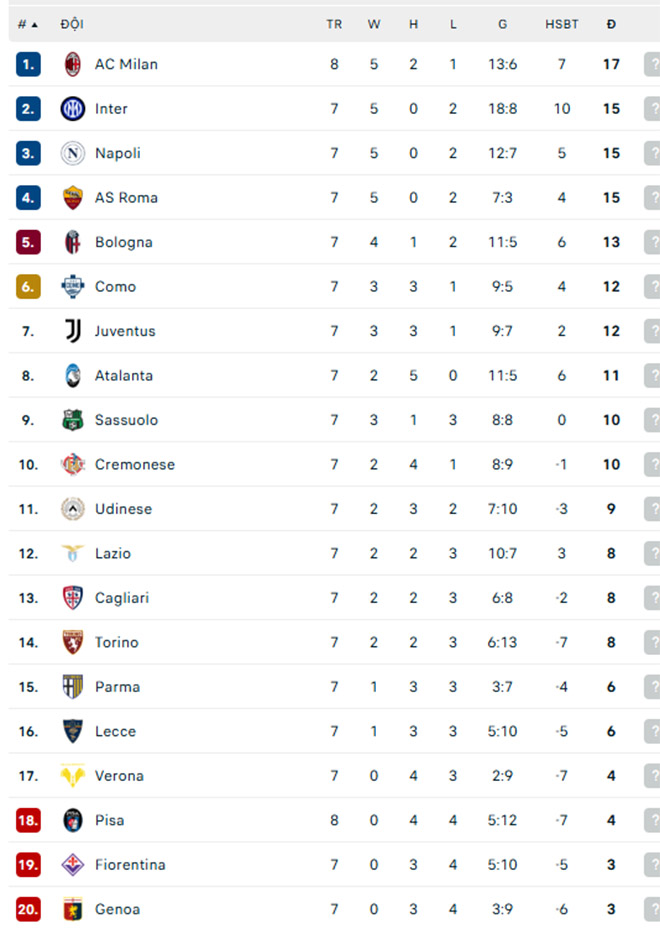Viewport: 660px width, 929px height.
Task: Click the red rank badge showing 18
Action: tap(27, 820)
